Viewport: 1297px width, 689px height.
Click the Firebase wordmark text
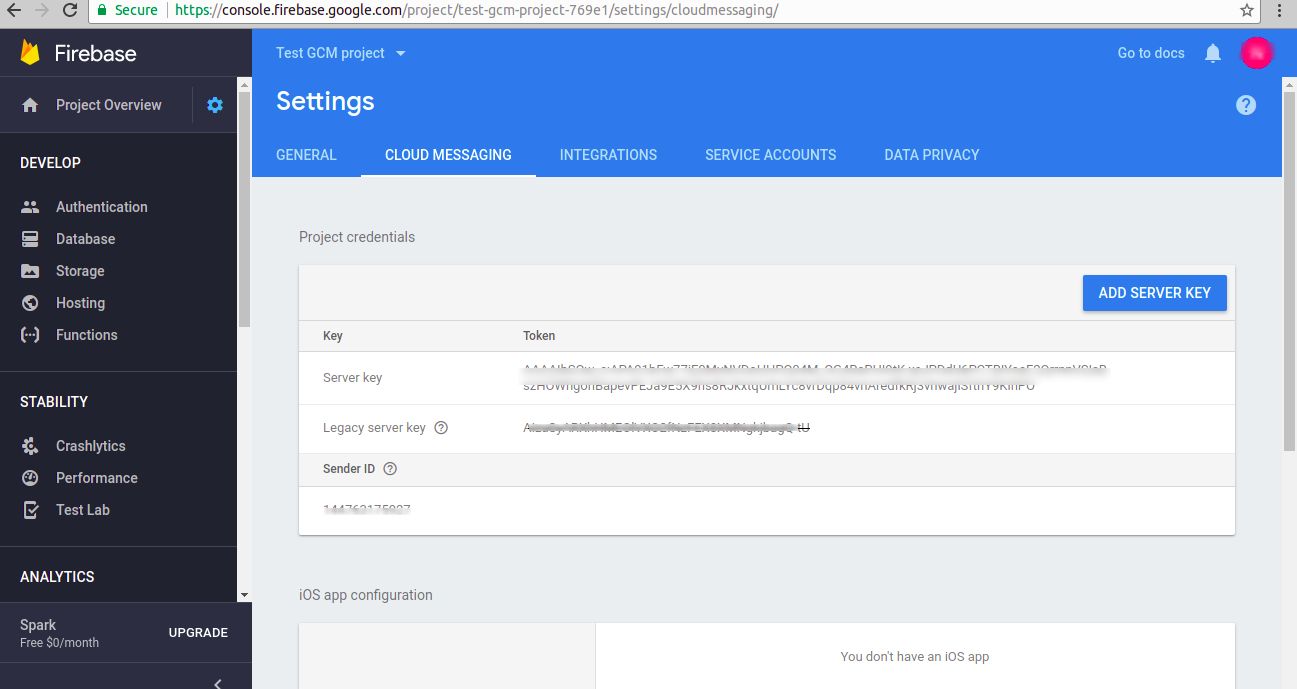point(96,53)
